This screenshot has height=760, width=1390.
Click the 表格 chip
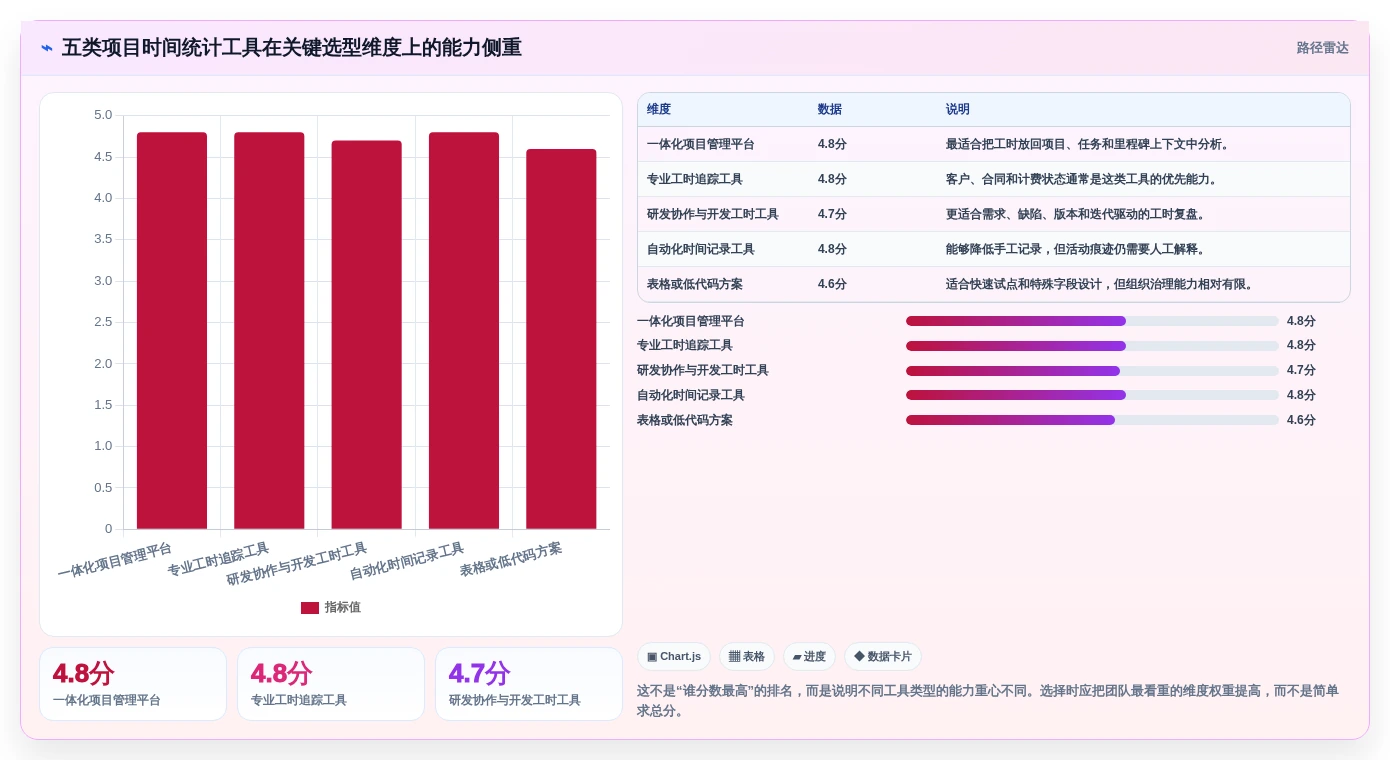tap(747, 657)
